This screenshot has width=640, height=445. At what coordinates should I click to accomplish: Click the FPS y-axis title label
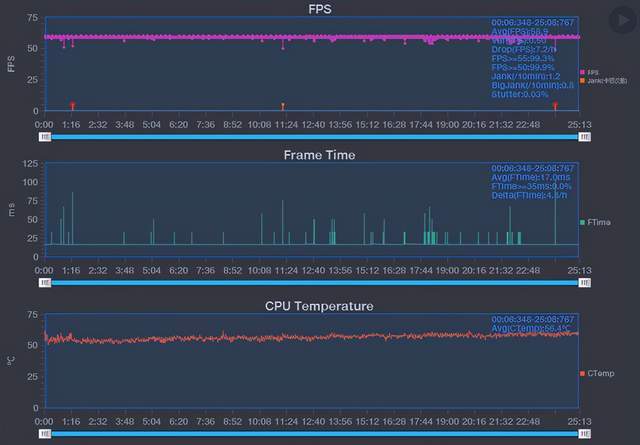(x=11, y=64)
